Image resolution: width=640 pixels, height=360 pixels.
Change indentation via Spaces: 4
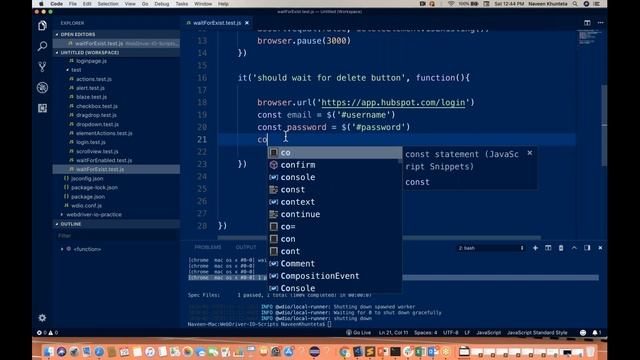click(x=425, y=333)
